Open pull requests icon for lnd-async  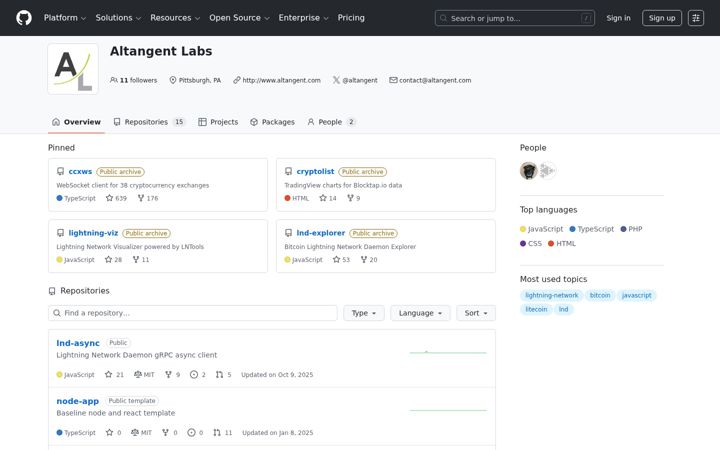[x=219, y=375]
